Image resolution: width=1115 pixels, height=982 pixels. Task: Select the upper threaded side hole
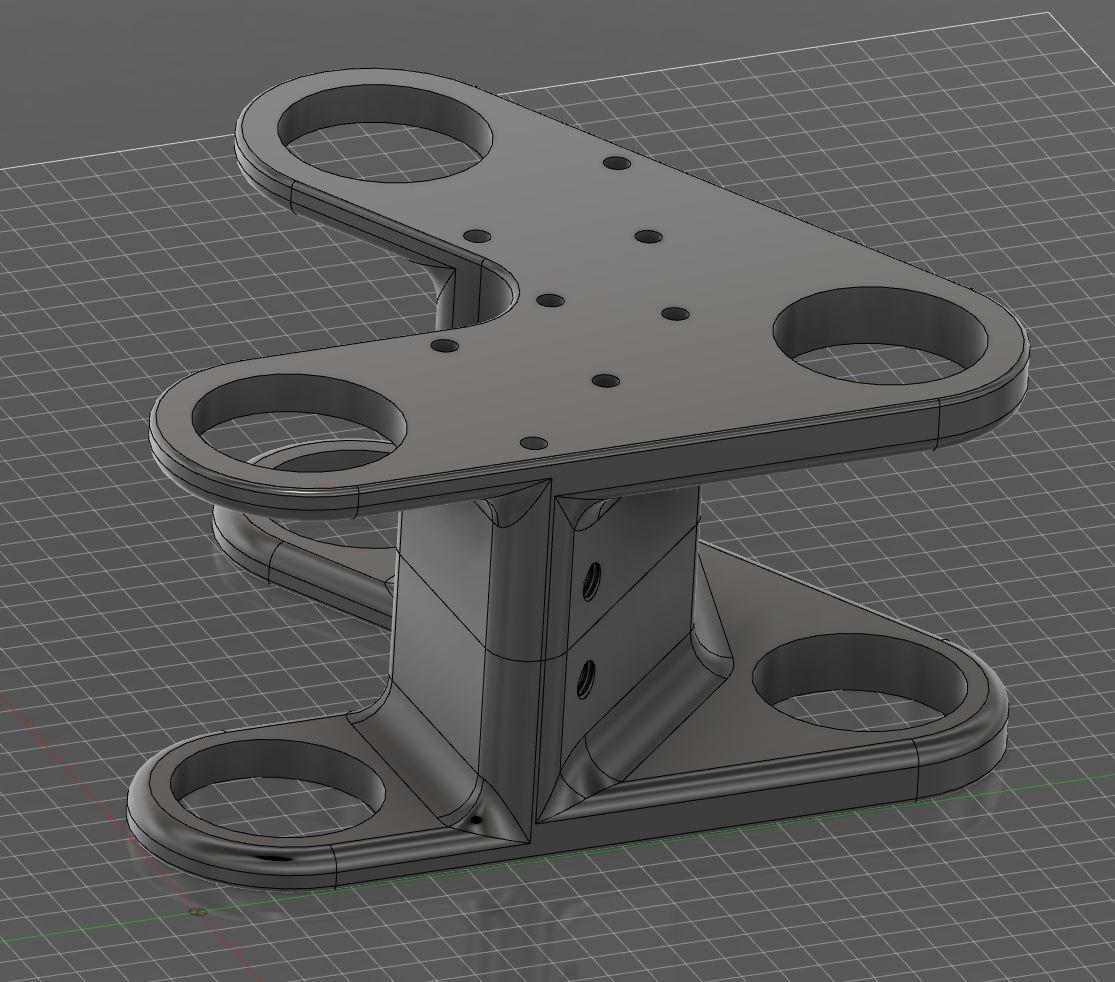pos(592,581)
